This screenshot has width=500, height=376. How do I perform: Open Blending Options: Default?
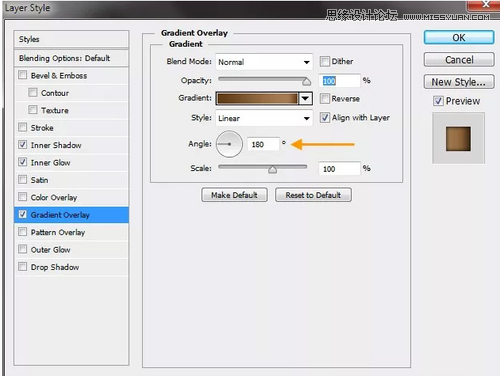pyautogui.click(x=71, y=58)
